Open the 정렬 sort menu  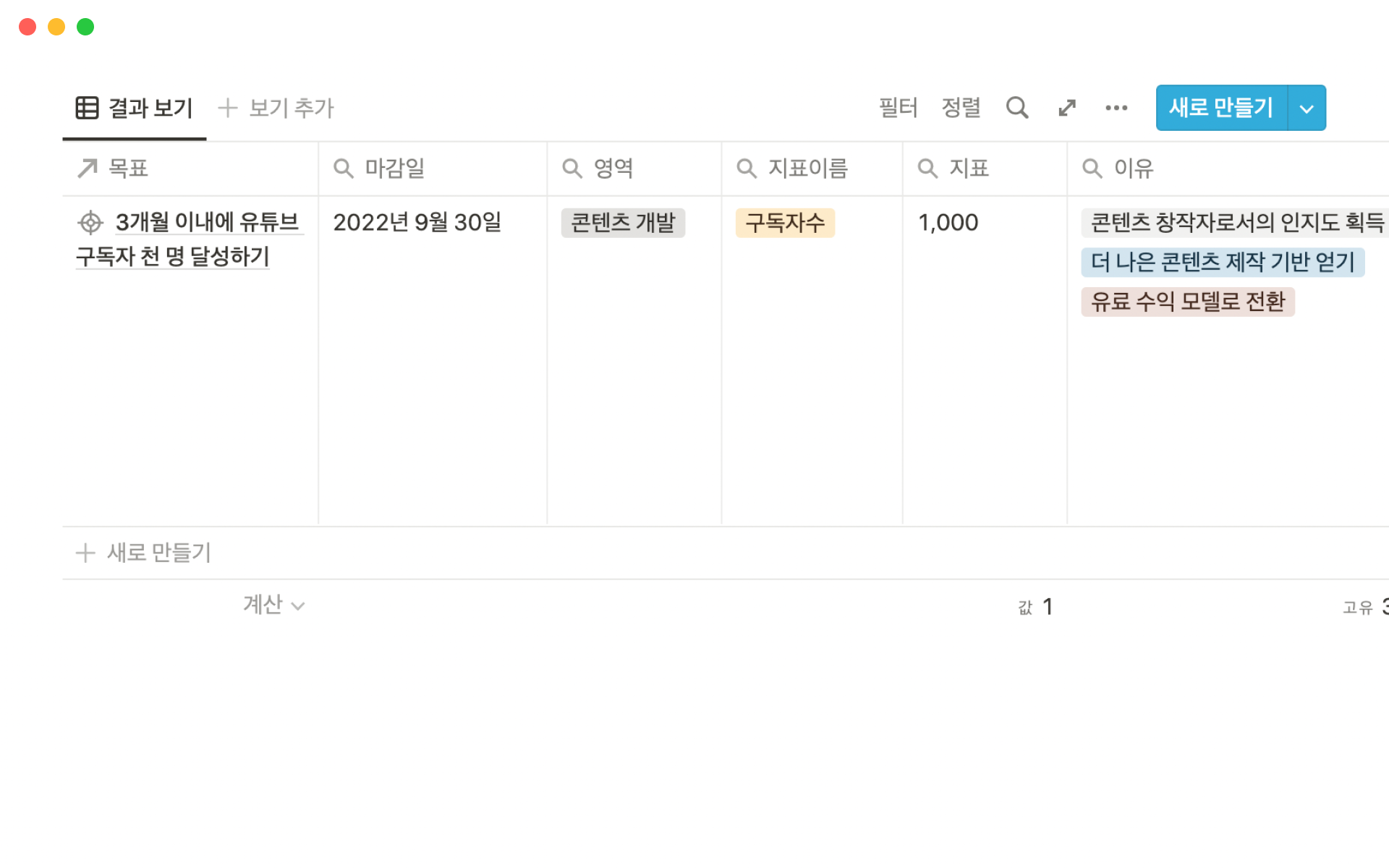961,108
